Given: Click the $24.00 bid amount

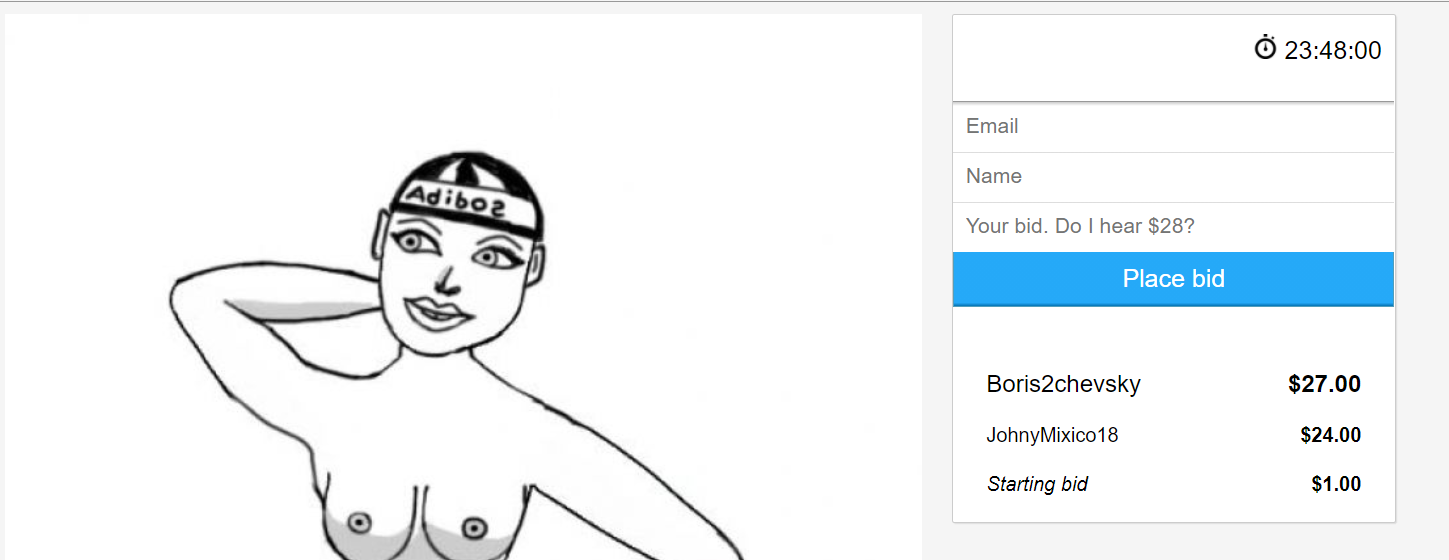Looking at the screenshot, I should click(1330, 435).
